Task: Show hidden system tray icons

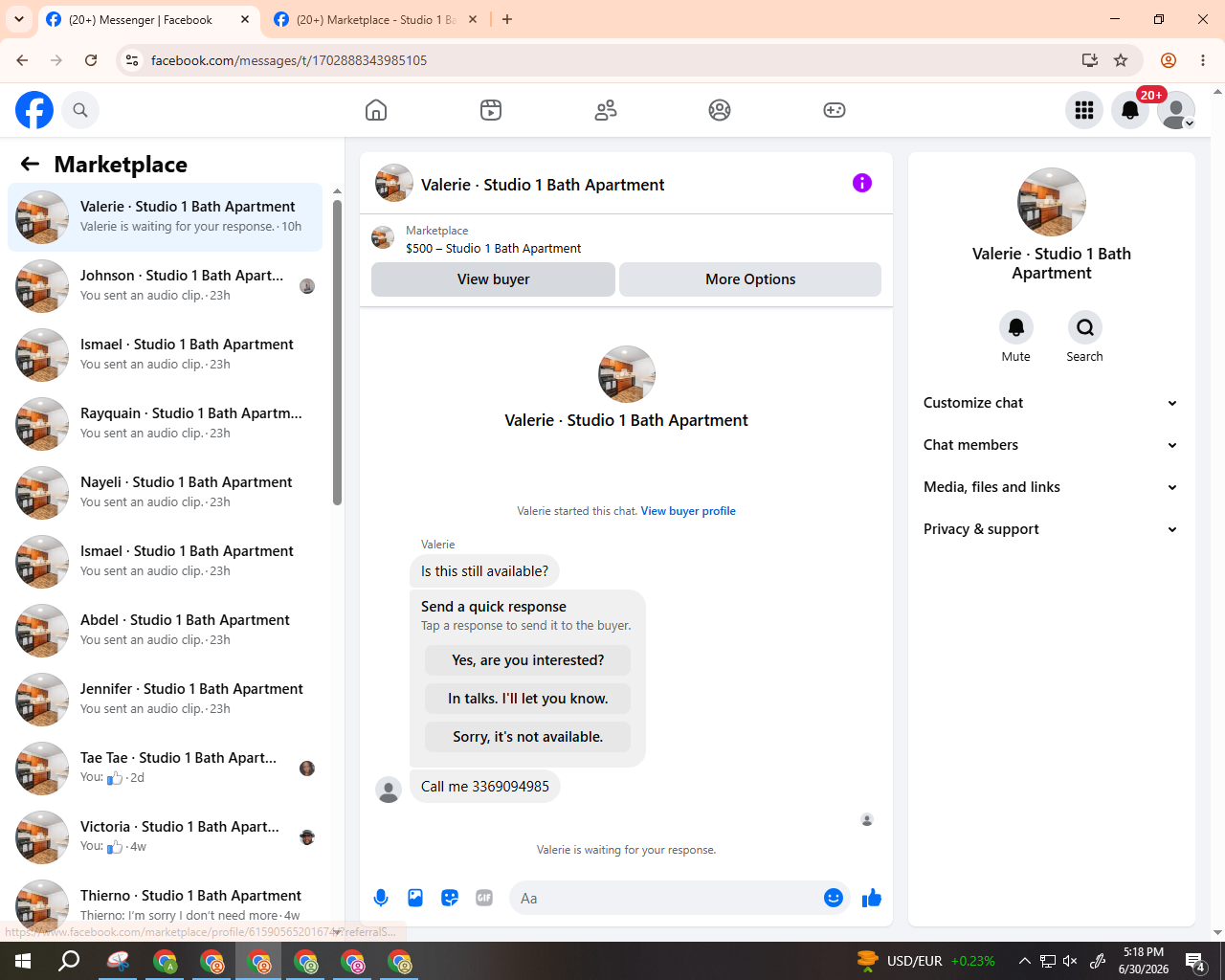Action: [x=1024, y=961]
